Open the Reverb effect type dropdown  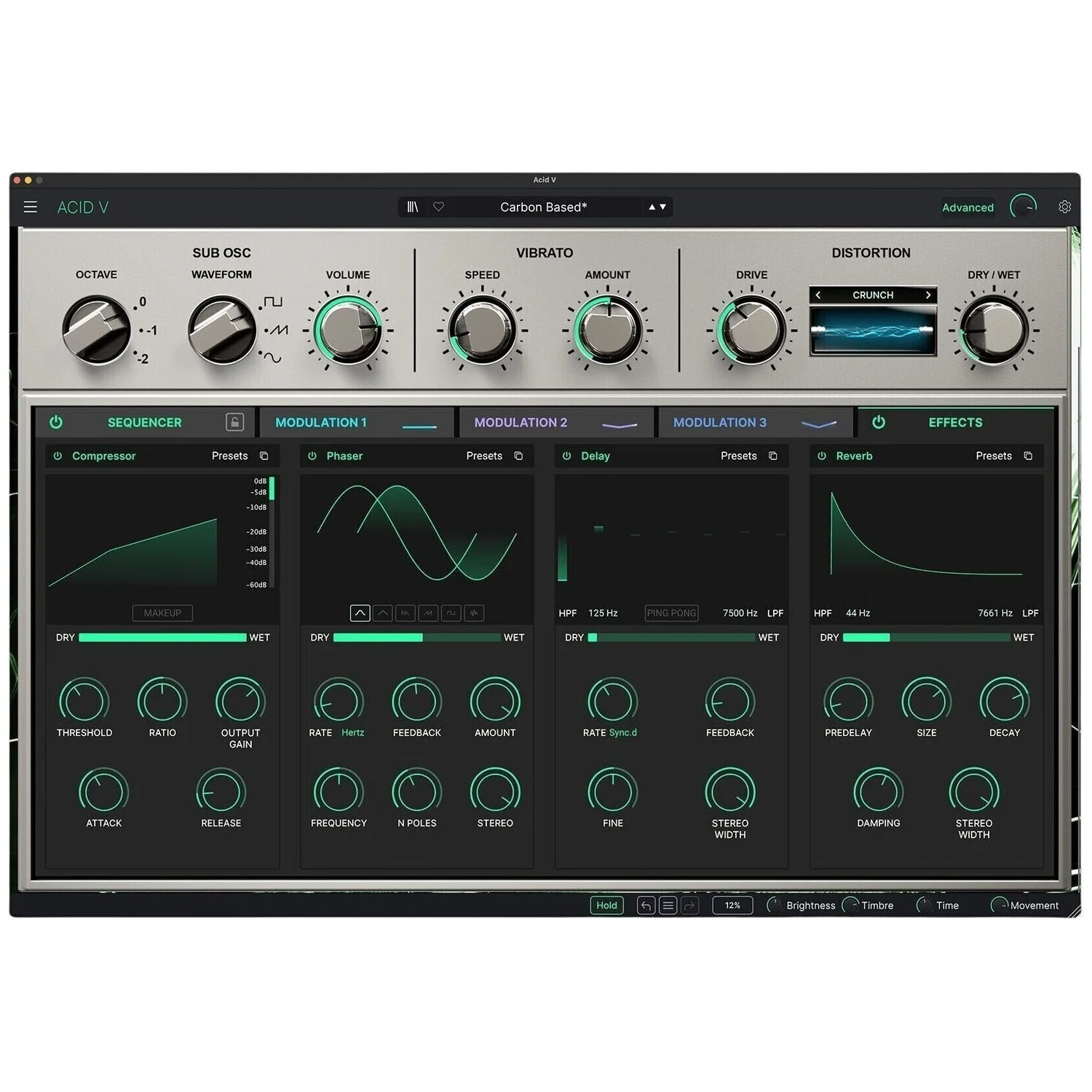[854, 456]
